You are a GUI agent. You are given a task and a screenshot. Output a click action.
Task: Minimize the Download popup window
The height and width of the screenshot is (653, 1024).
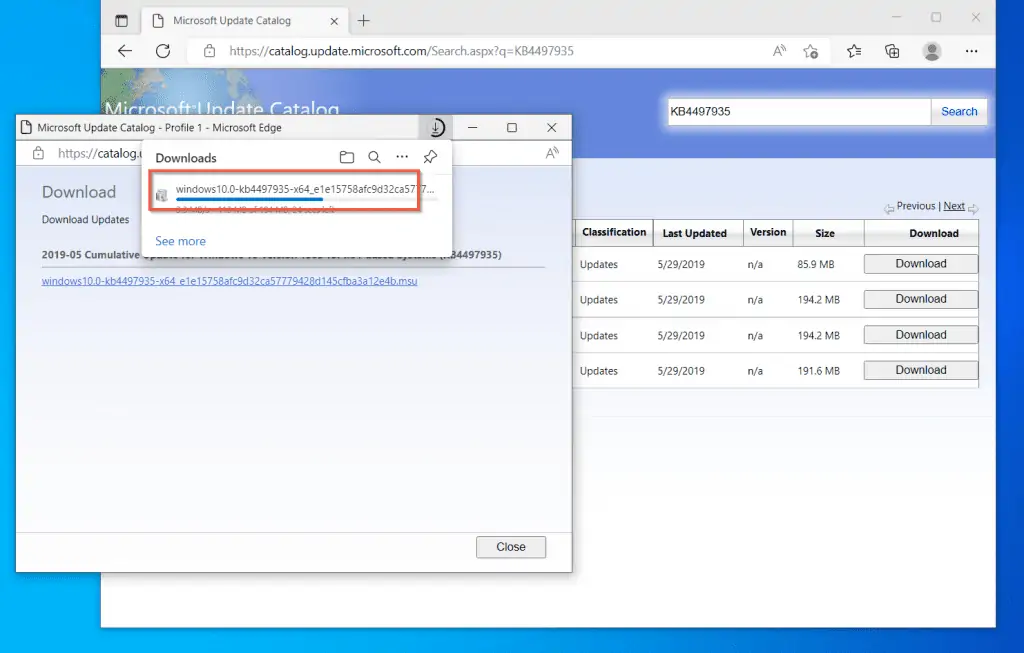coord(473,127)
